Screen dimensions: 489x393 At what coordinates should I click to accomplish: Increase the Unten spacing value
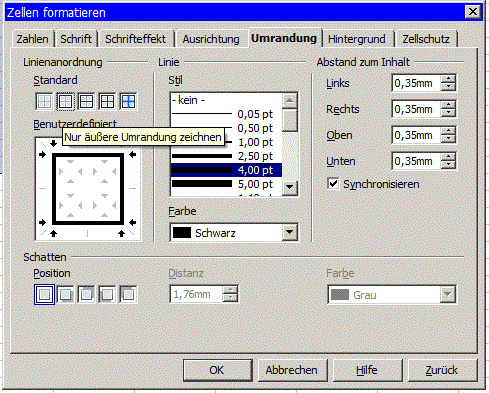click(448, 157)
